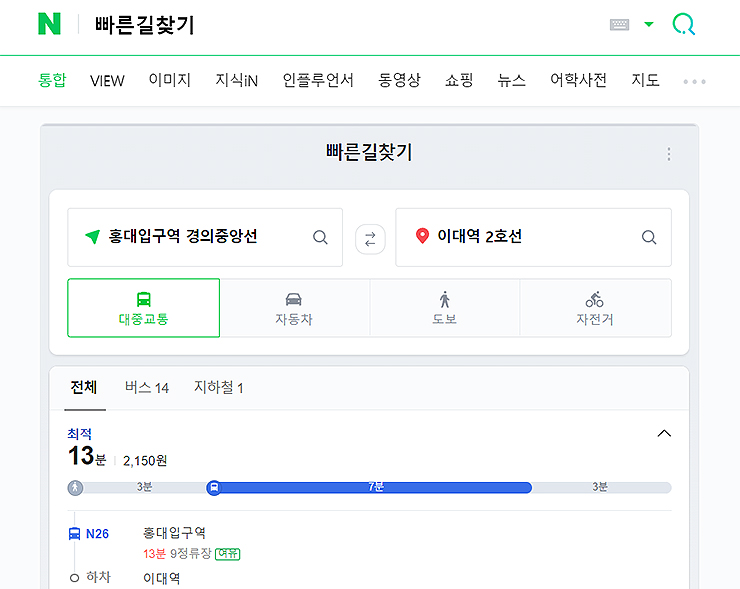This screenshot has height=589, width=740.
Task: Filter routes by 지하철 1
Action: point(219,387)
